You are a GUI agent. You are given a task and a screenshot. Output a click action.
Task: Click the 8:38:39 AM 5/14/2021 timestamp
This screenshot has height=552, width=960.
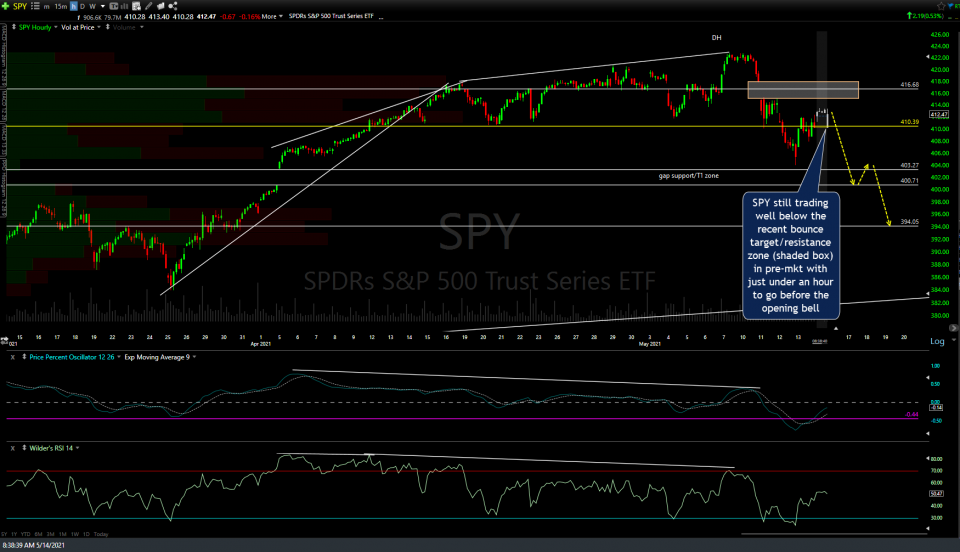click(x=34, y=545)
